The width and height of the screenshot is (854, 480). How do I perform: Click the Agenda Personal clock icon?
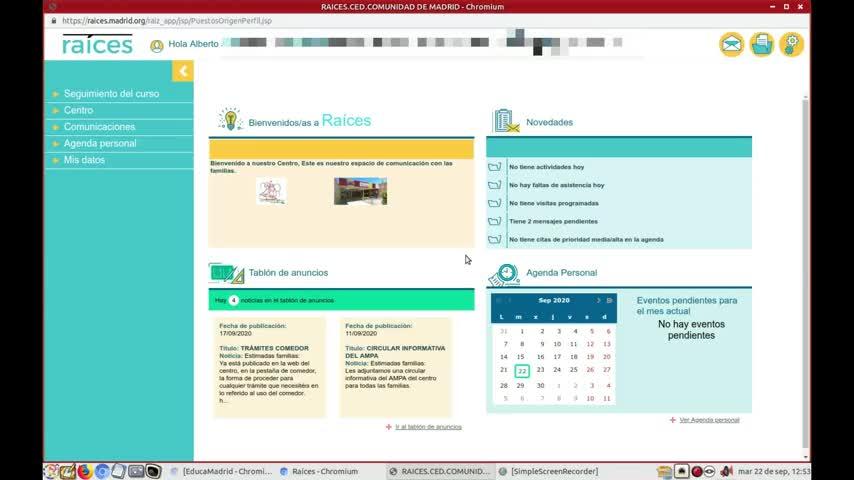[x=504, y=275]
